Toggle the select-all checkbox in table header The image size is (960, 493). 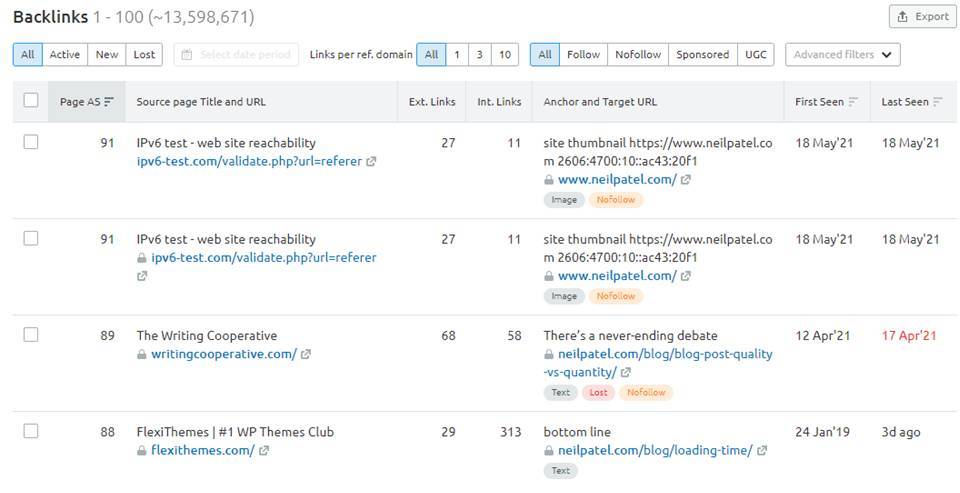click(x=31, y=100)
